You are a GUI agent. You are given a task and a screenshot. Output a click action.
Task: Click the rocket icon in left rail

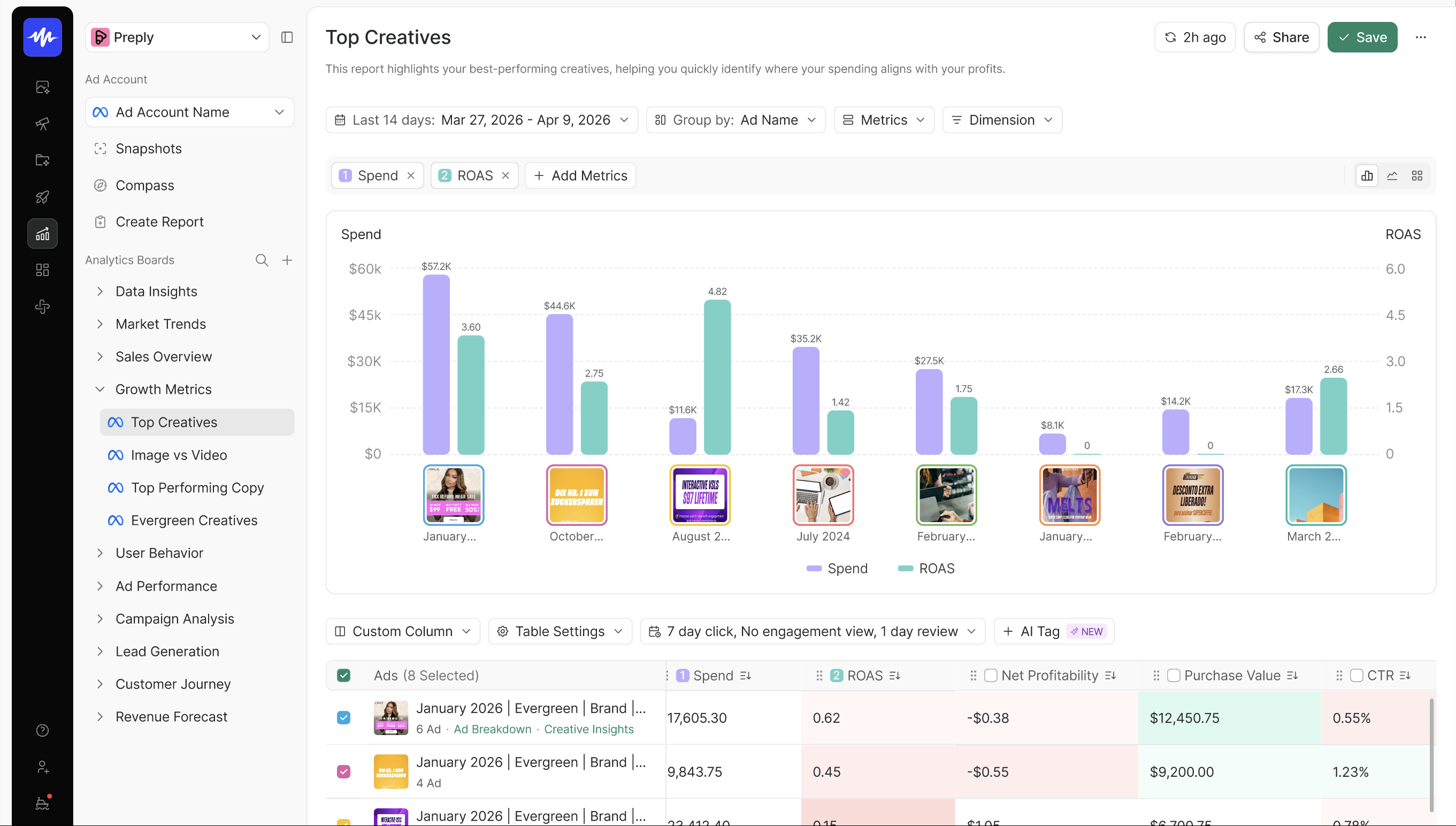[43, 197]
